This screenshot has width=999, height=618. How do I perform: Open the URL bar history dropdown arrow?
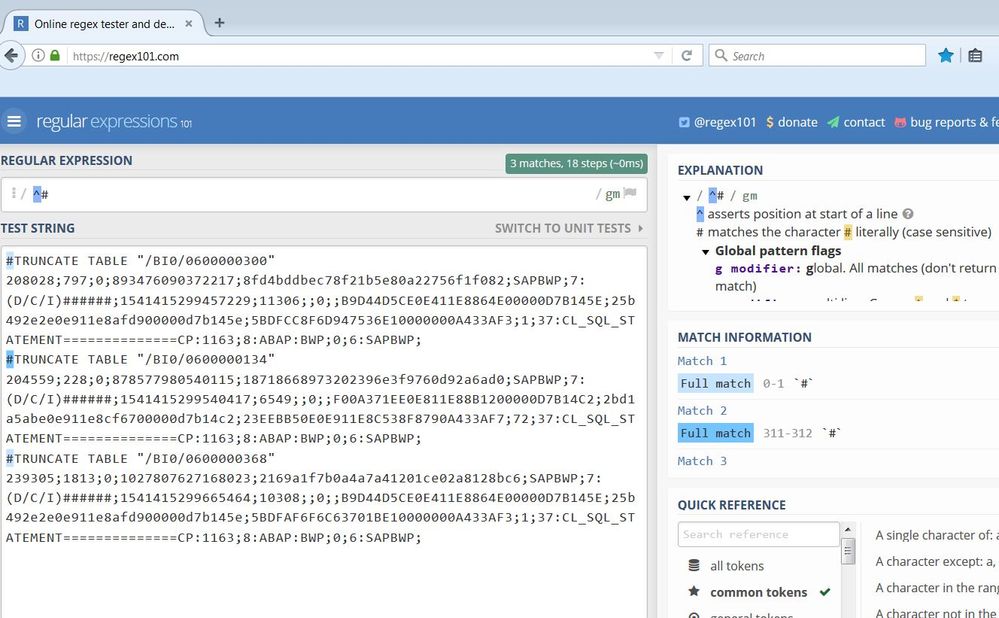click(x=658, y=56)
